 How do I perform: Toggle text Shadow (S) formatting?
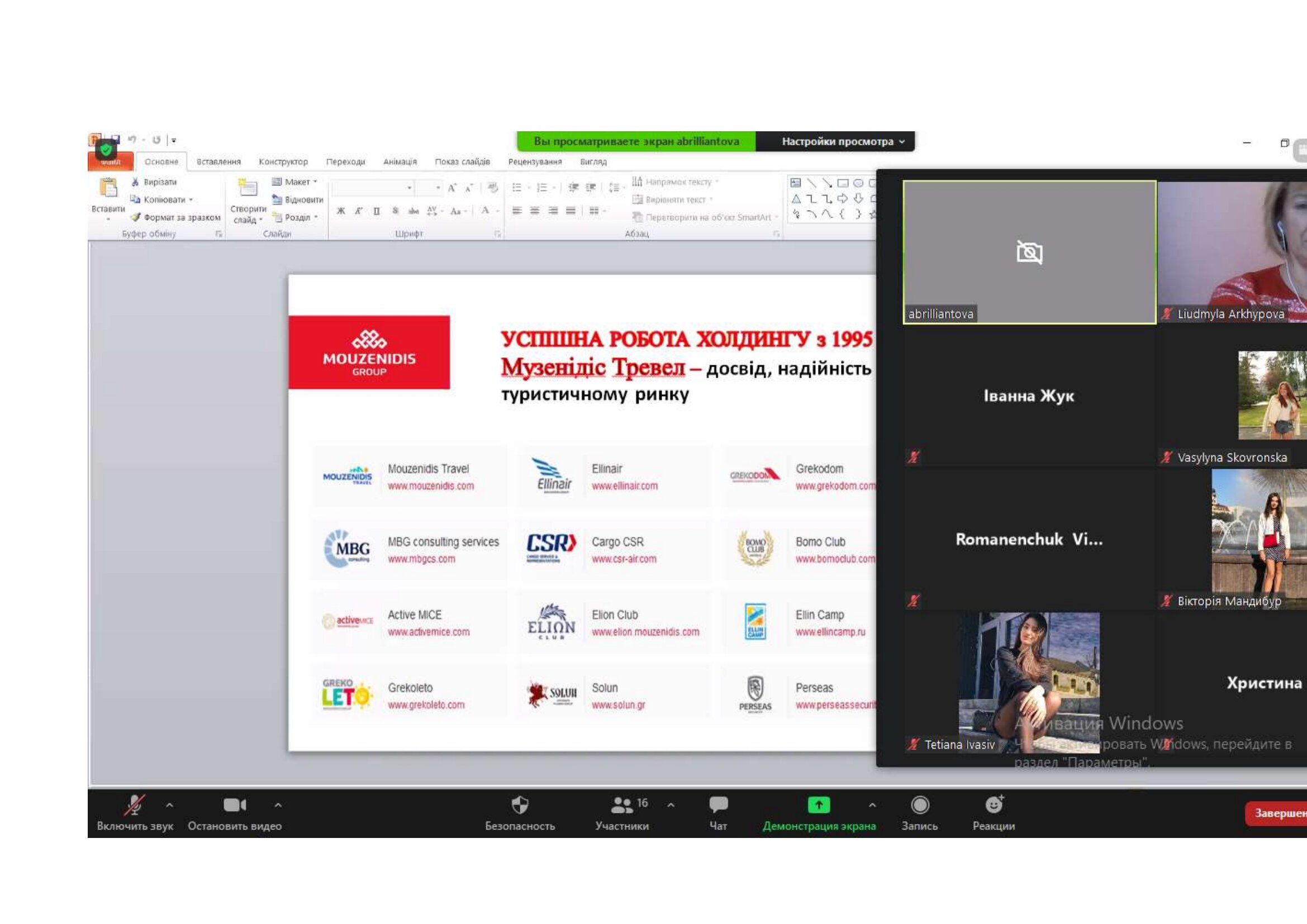pos(395,211)
